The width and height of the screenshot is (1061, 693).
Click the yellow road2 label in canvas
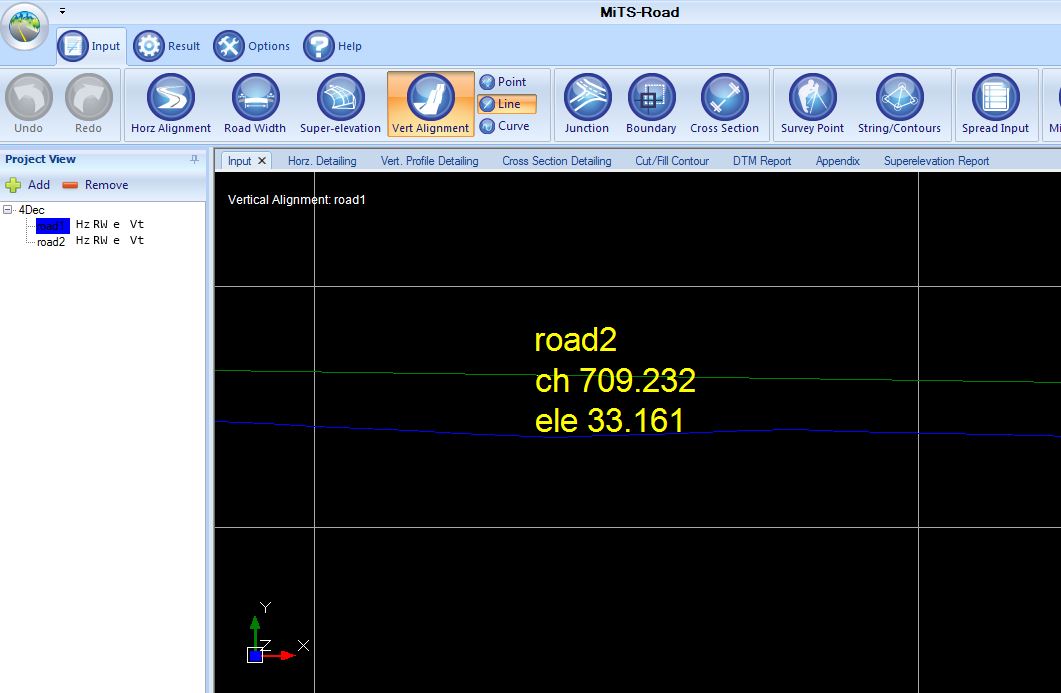pyautogui.click(x=576, y=340)
